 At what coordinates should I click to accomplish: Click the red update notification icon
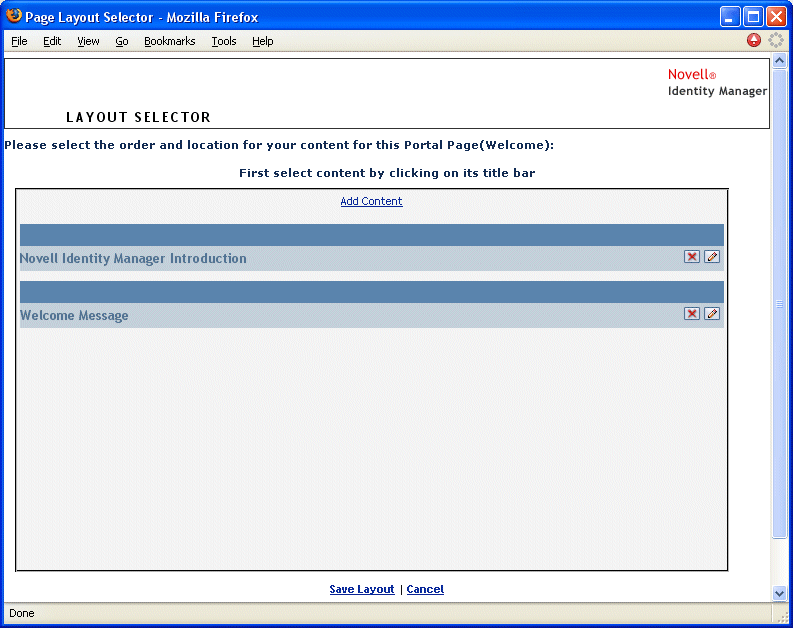coord(754,40)
